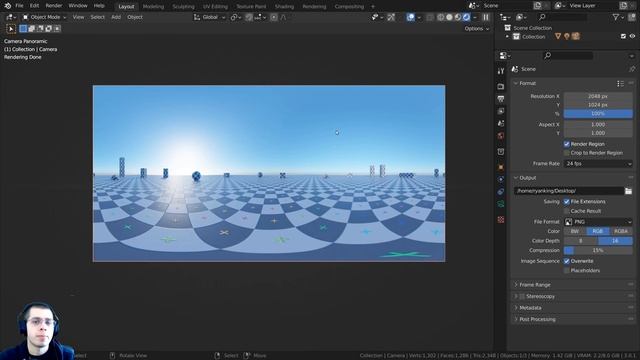The height and width of the screenshot is (360, 640).
Task: Switch to wireframe viewport shading
Action: (x=441, y=17)
